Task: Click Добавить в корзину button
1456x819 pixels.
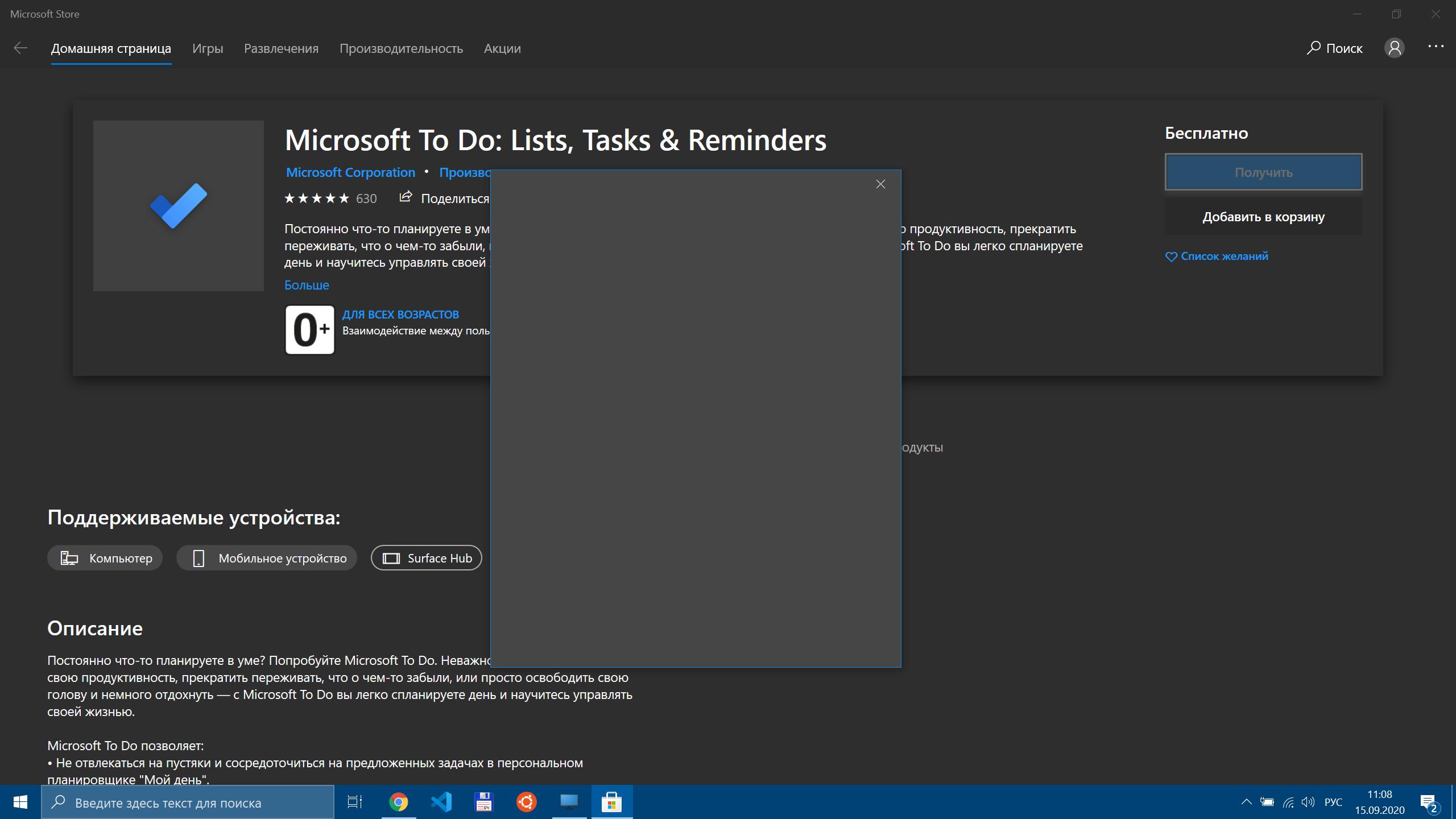Action: [x=1263, y=217]
